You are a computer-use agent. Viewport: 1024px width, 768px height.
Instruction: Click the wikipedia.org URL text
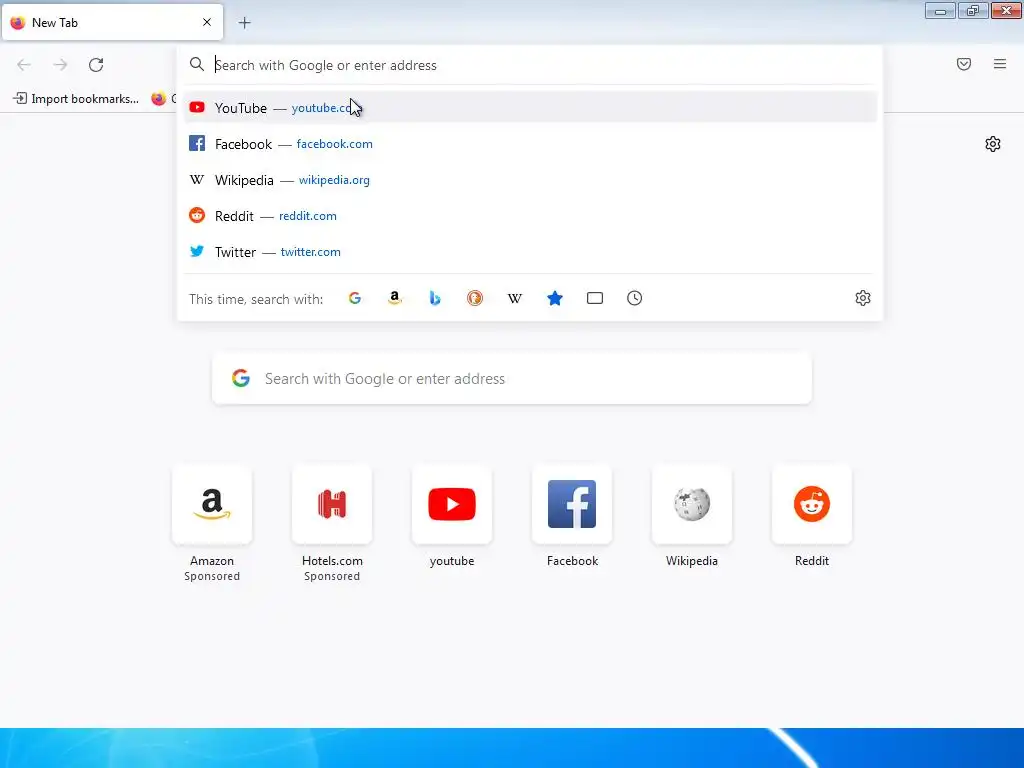pos(334,180)
